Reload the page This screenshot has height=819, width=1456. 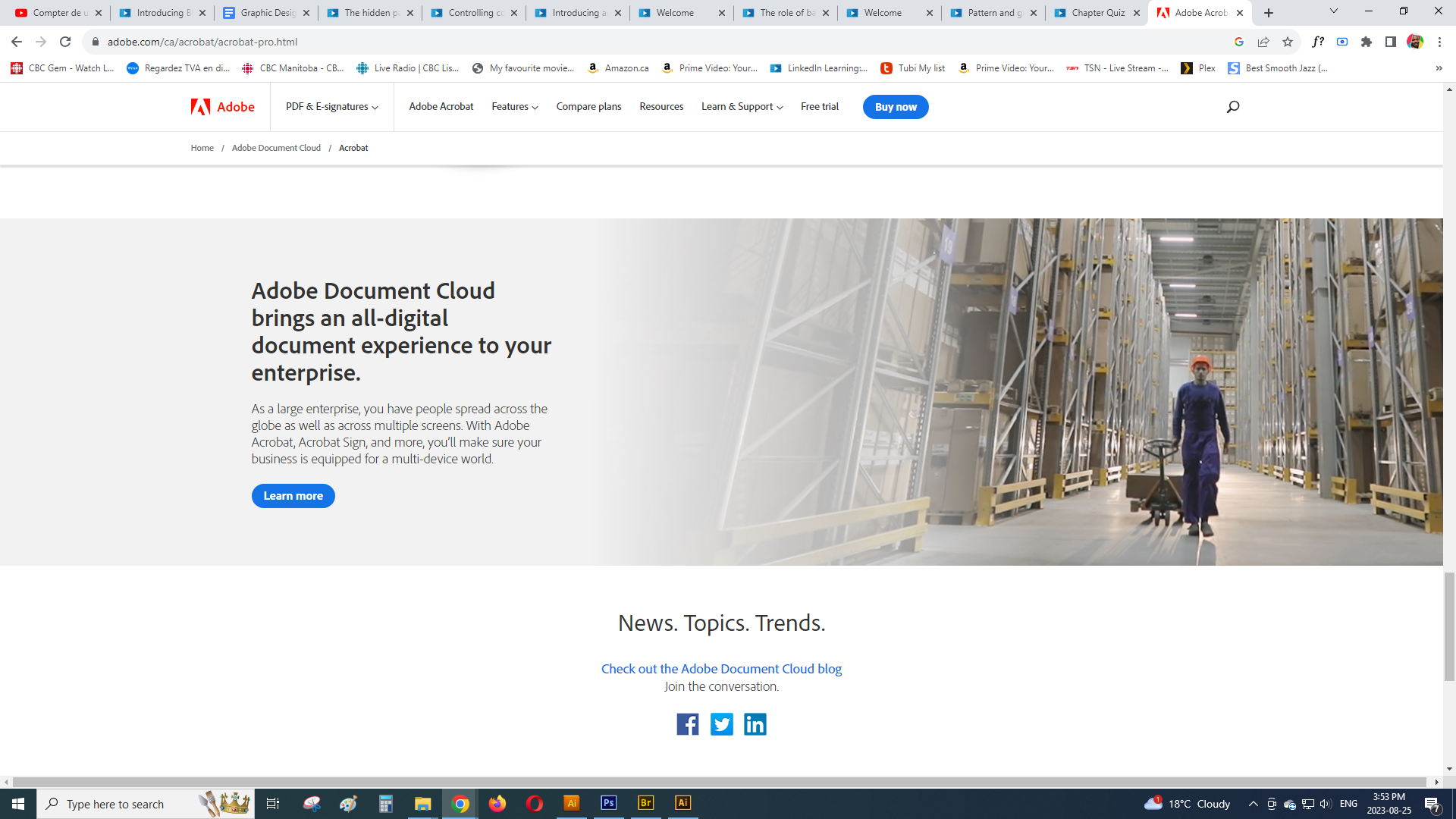point(65,42)
